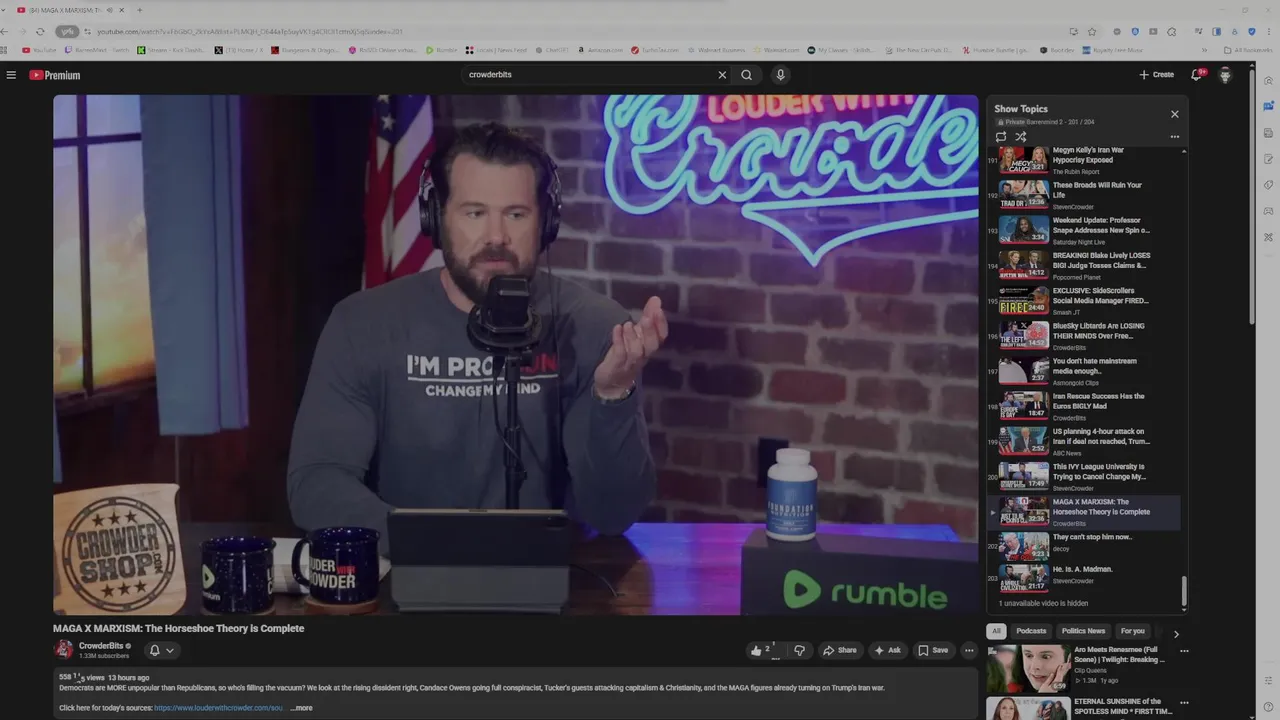
Task: Go to the YouTube Premium home logo
Action: tap(54, 75)
